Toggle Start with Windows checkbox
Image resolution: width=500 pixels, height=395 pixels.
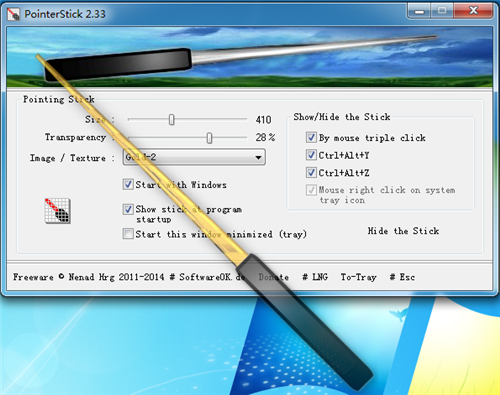click(x=128, y=184)
